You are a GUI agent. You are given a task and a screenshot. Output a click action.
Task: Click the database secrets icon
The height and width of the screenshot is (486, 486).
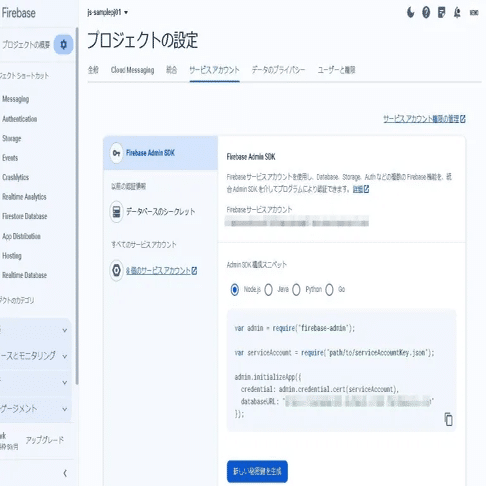coord(116,212)
